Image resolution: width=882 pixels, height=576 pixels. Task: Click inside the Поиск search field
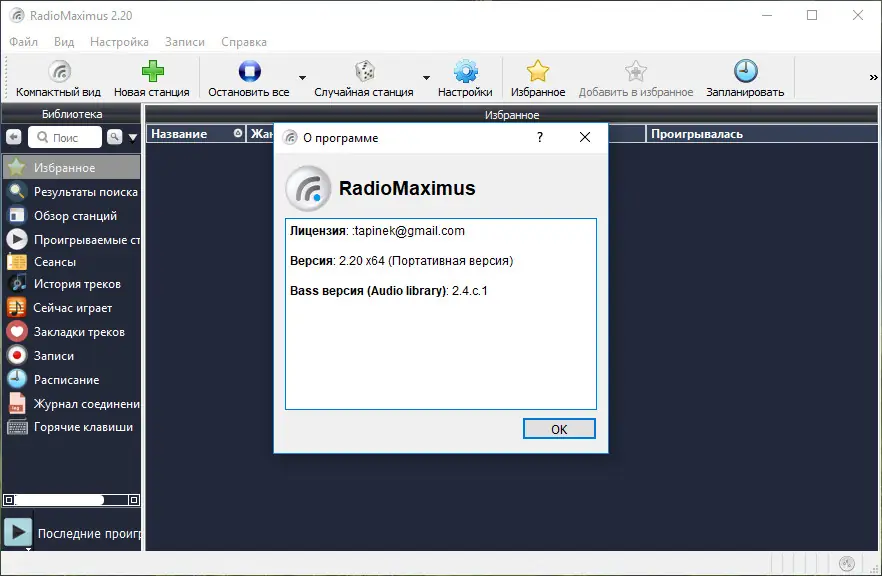[x=65, y=137]
